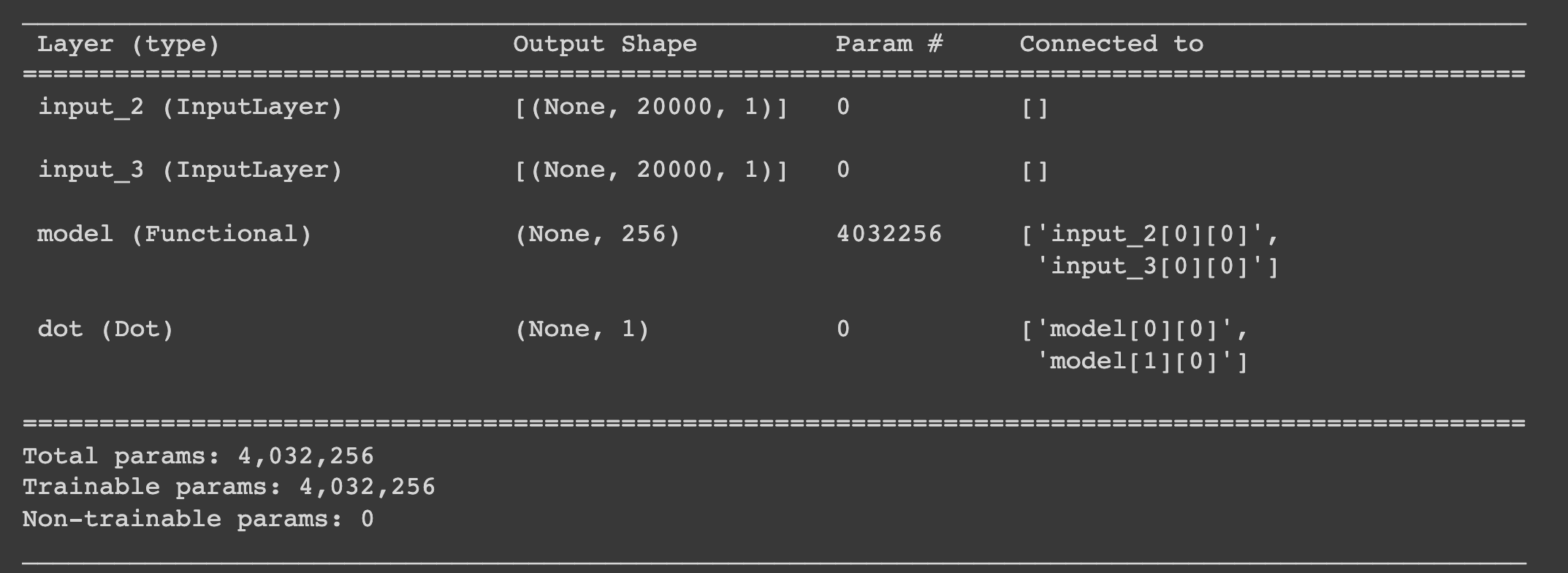Click the input_2 output shape value
This screenshot has width=1568, height=573.
(651, 107)
